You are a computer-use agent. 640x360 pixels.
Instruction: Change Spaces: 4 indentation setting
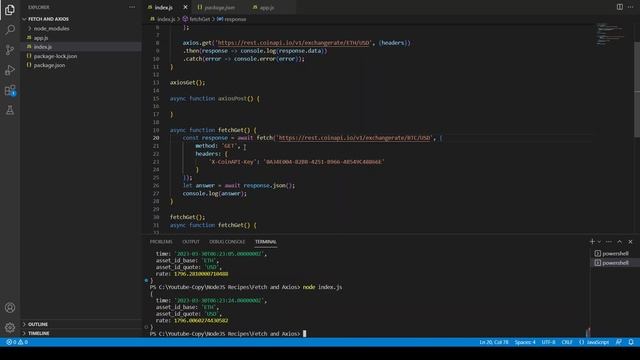(x=525, y=342)
